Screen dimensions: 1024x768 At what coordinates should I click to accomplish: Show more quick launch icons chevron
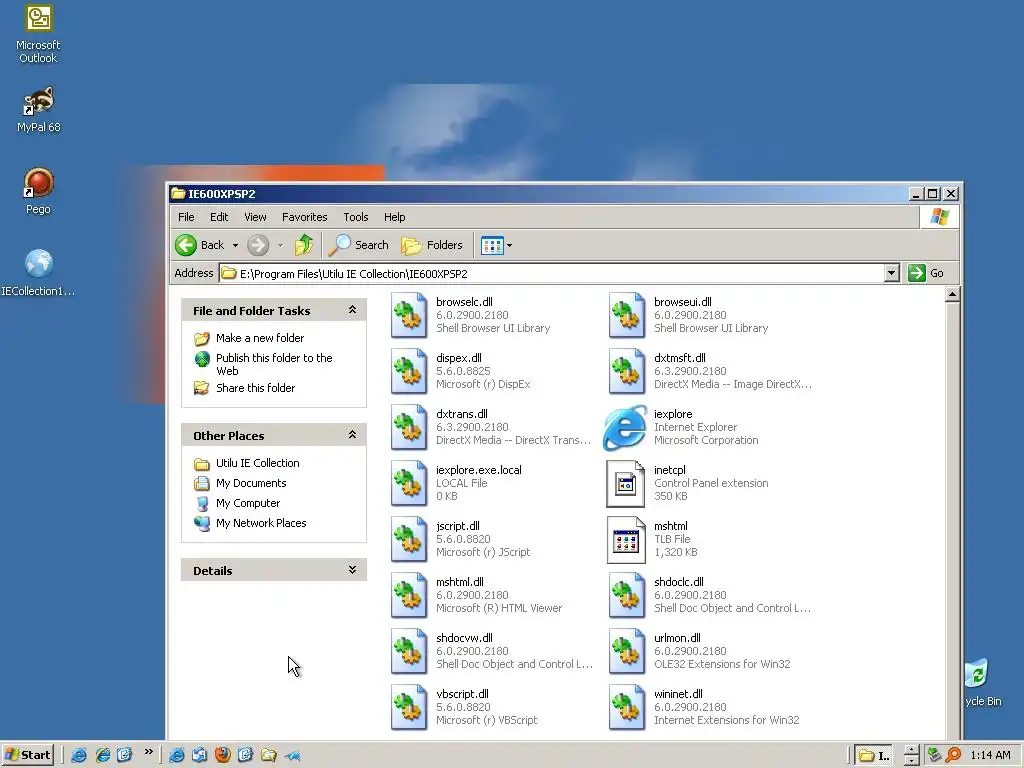[x=149, y=752]
